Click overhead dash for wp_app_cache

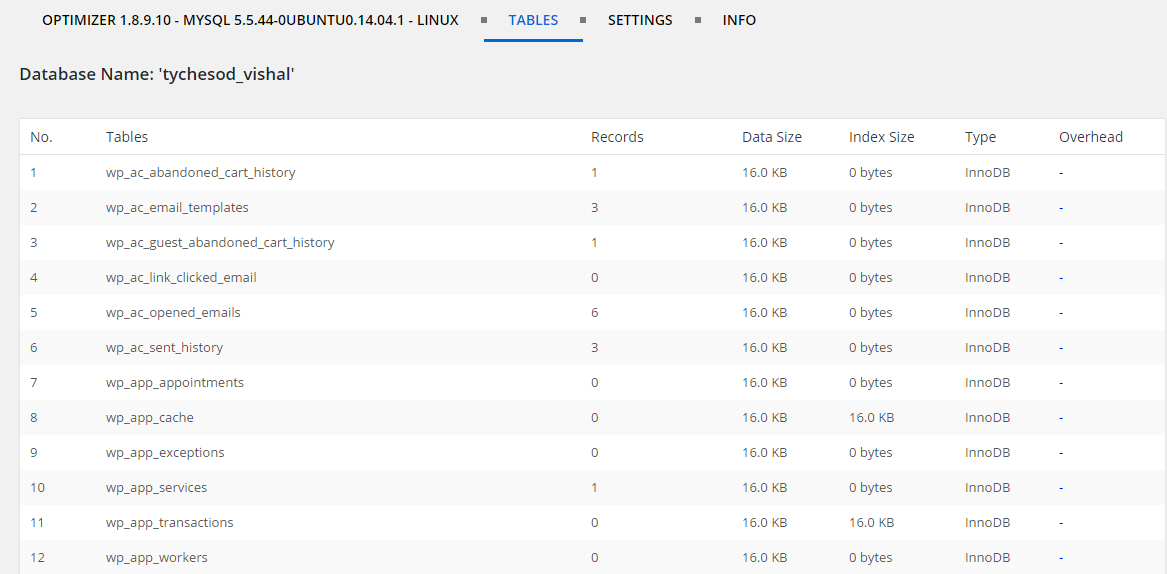pos(1061,418)
